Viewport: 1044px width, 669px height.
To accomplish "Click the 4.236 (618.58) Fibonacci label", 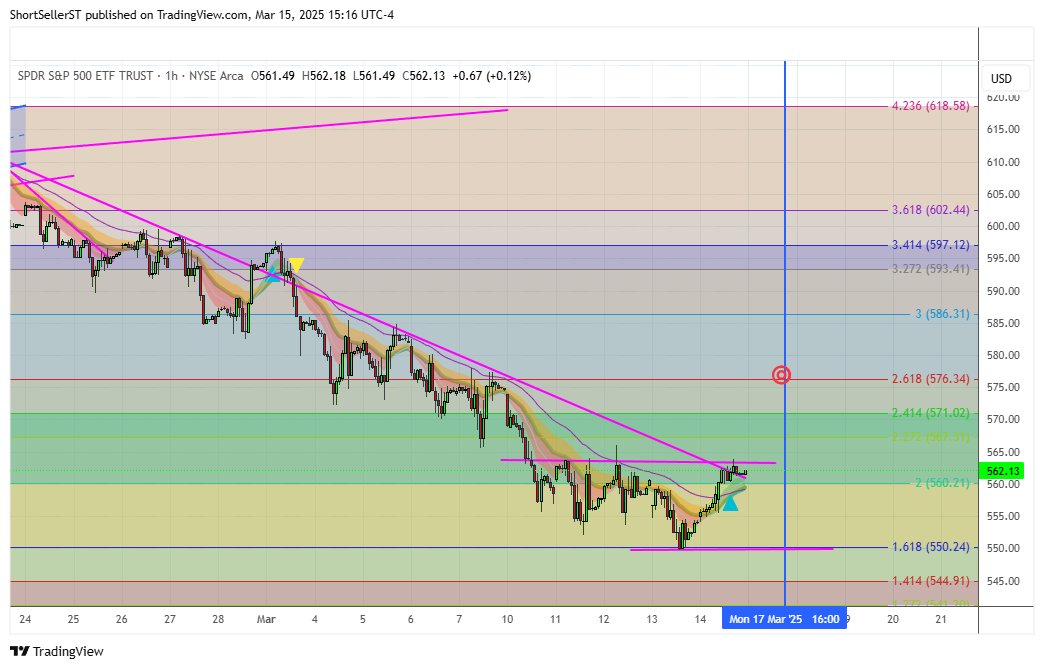I will [931, 106].
